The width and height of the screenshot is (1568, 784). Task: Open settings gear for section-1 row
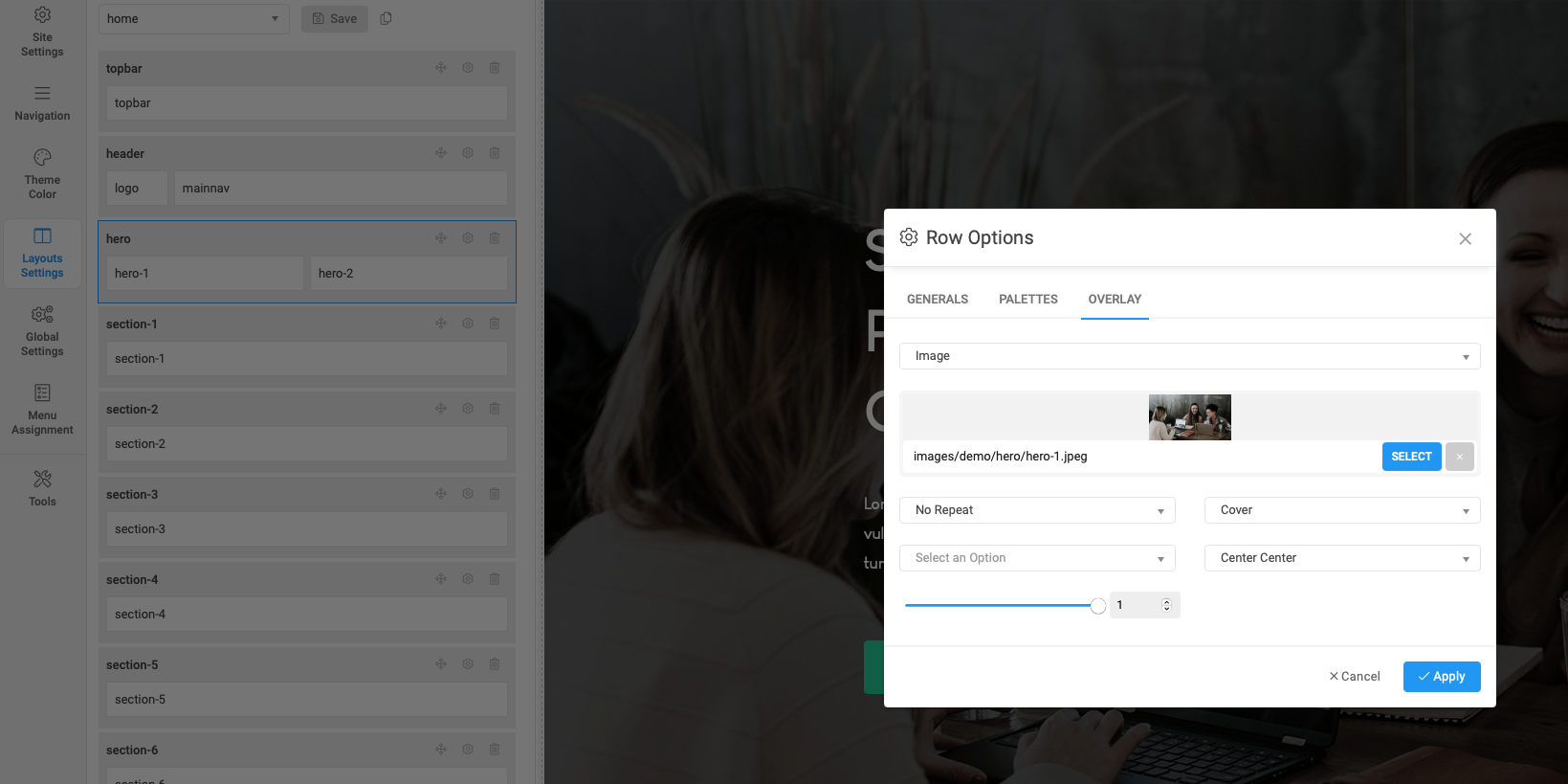pyautogui.click(x=468, y=324)
